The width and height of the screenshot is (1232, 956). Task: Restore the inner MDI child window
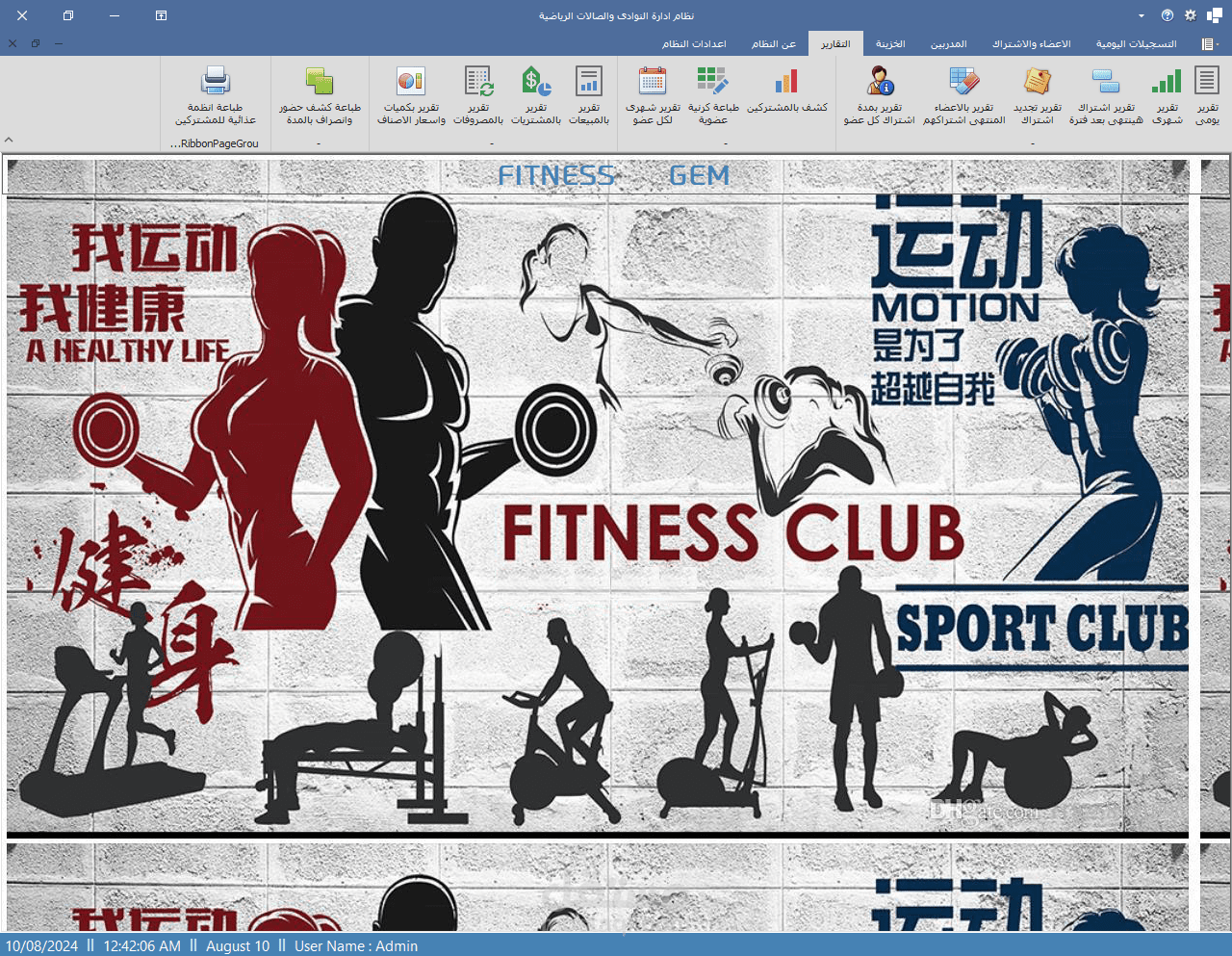point(36,43)
